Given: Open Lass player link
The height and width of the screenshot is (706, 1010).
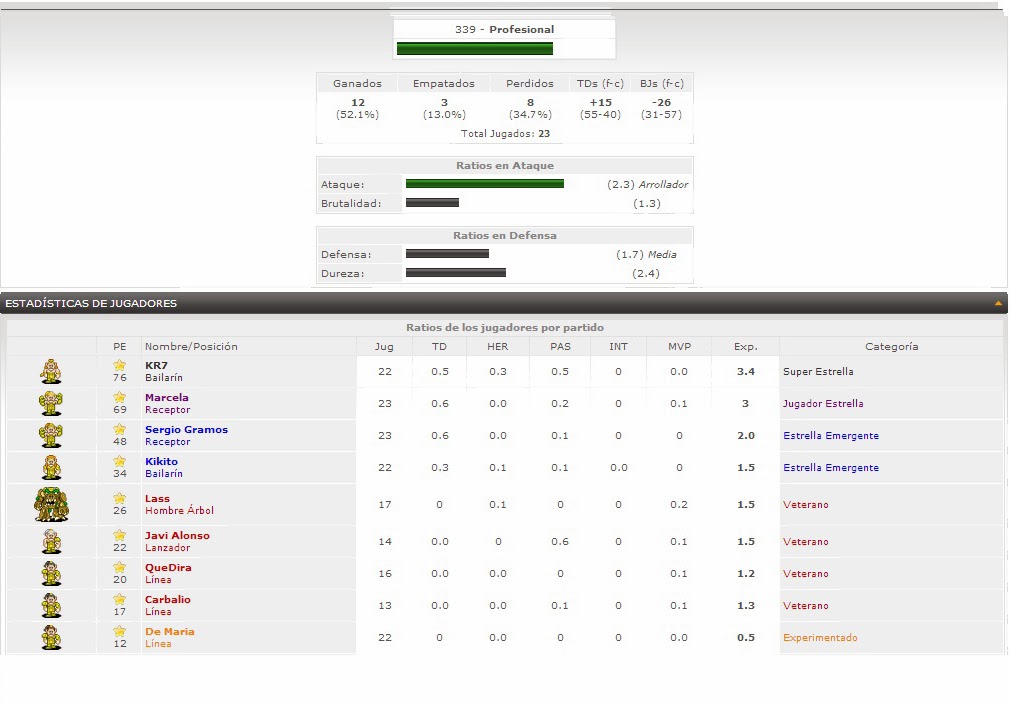Looking at the screenshot, I should pyautogui.click(x=157, y=499).
